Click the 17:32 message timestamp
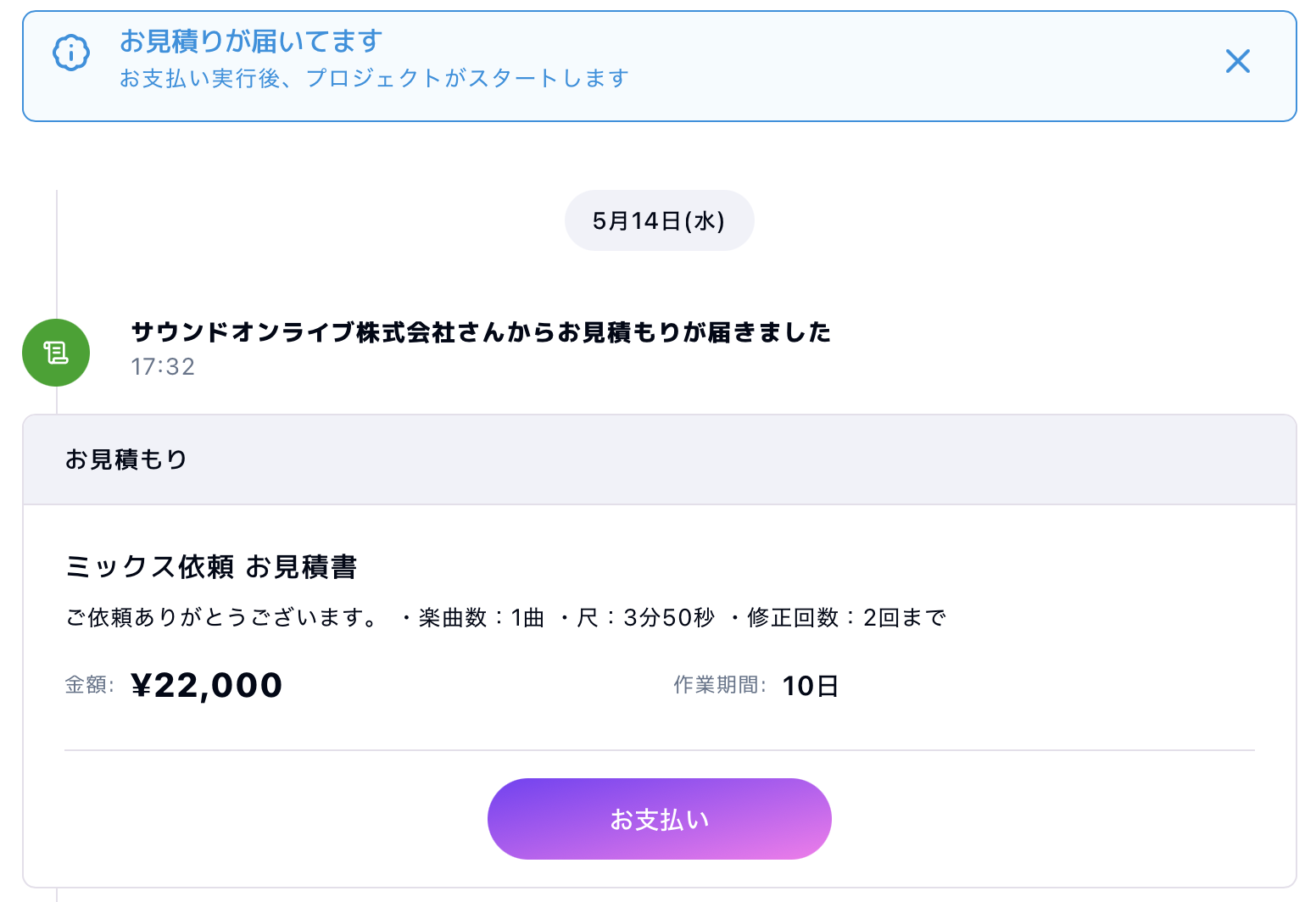Screen dimensions: 1316x902 tap(163, 366)
